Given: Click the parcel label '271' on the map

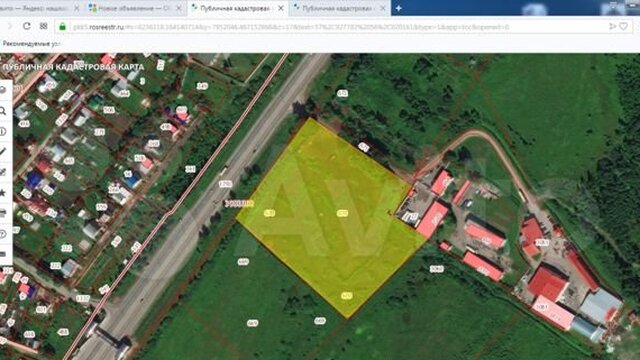Looking at the screenshot, I should 99,132.
